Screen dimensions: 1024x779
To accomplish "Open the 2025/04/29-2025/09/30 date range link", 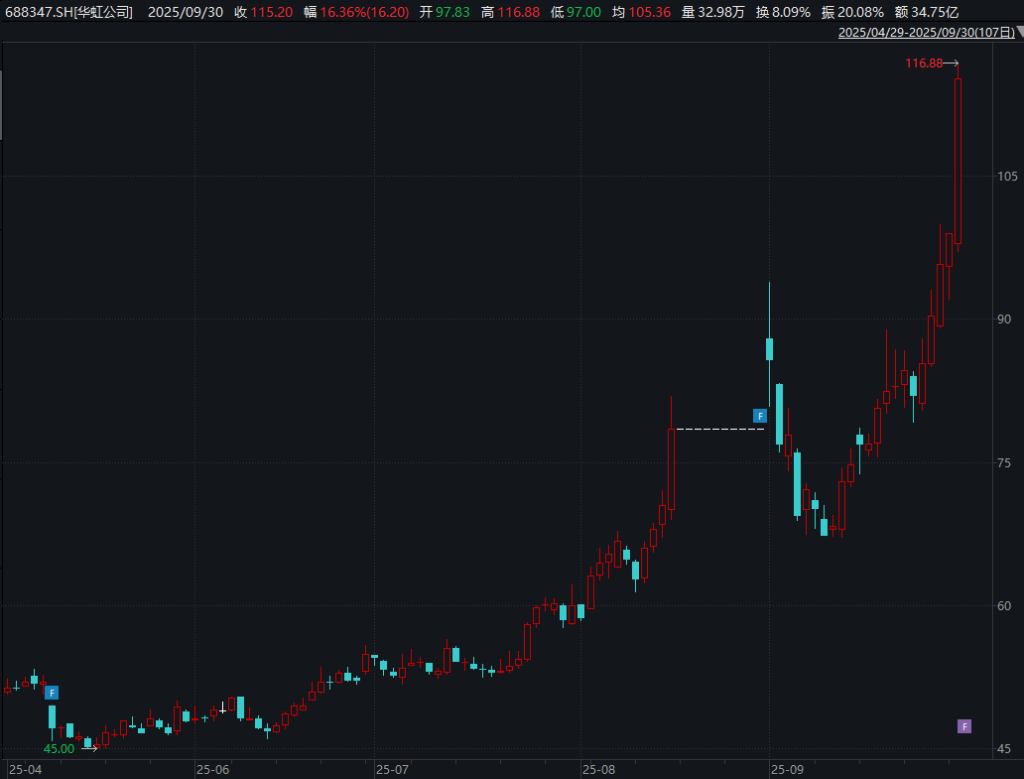I will pyautogui.click(x=925, y=32).
